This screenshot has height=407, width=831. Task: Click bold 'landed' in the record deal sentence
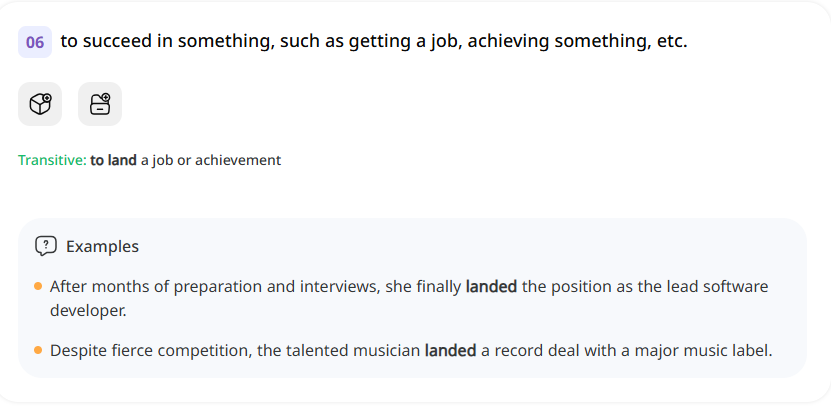[x=449, y=351]
